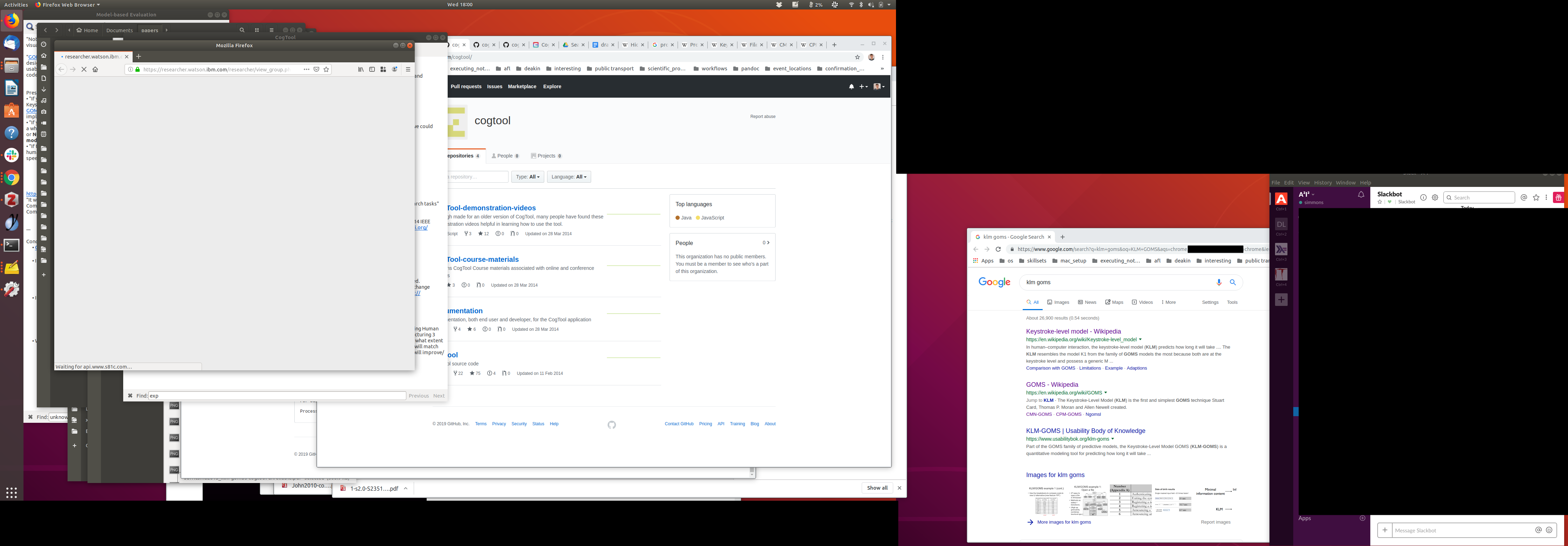Expand Language: All dropdown on GitHub
This screenshot has width=1568, height=546.
coord(568,177)
